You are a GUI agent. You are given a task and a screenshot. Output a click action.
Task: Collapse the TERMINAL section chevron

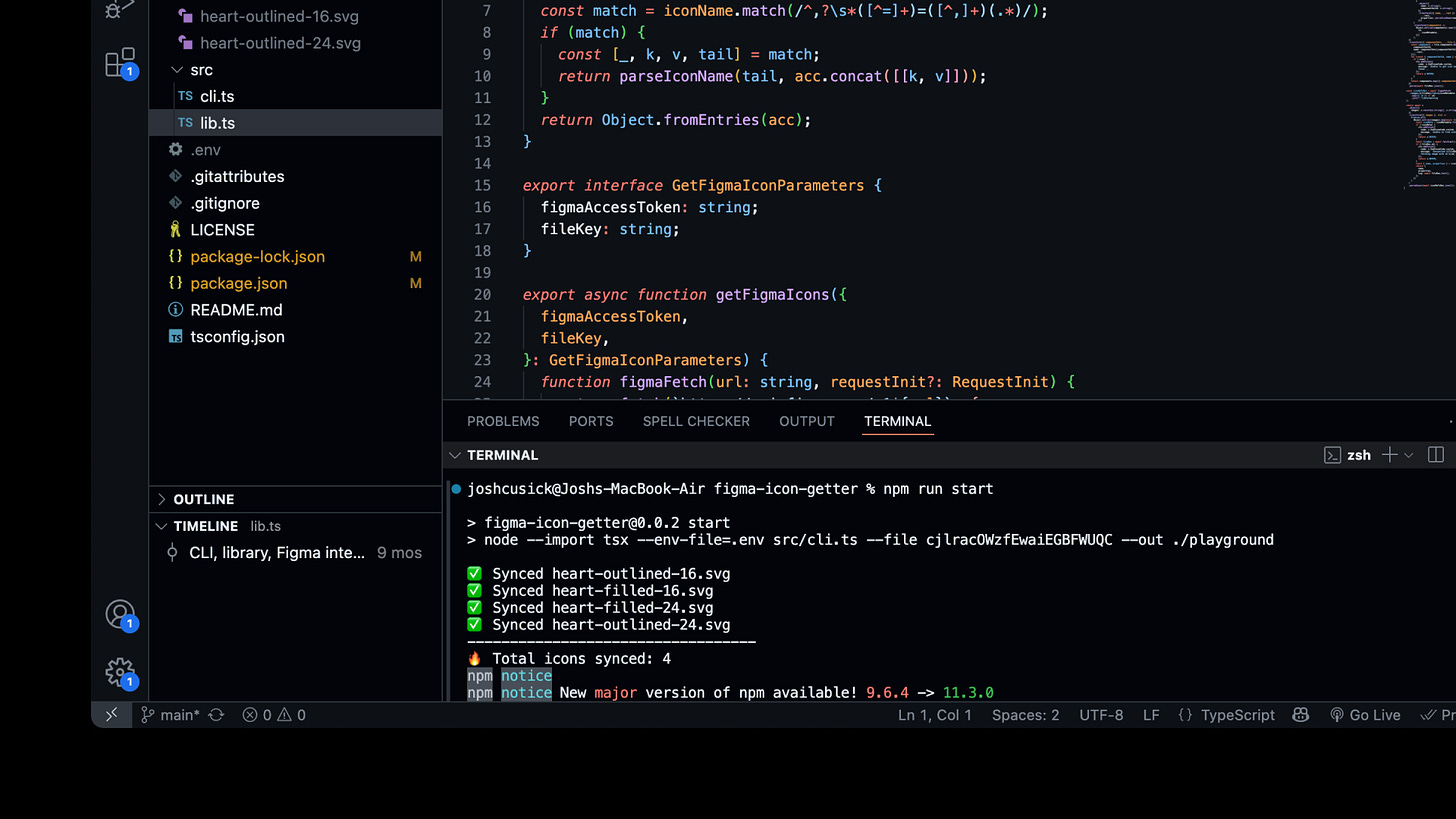pos(455,455)
